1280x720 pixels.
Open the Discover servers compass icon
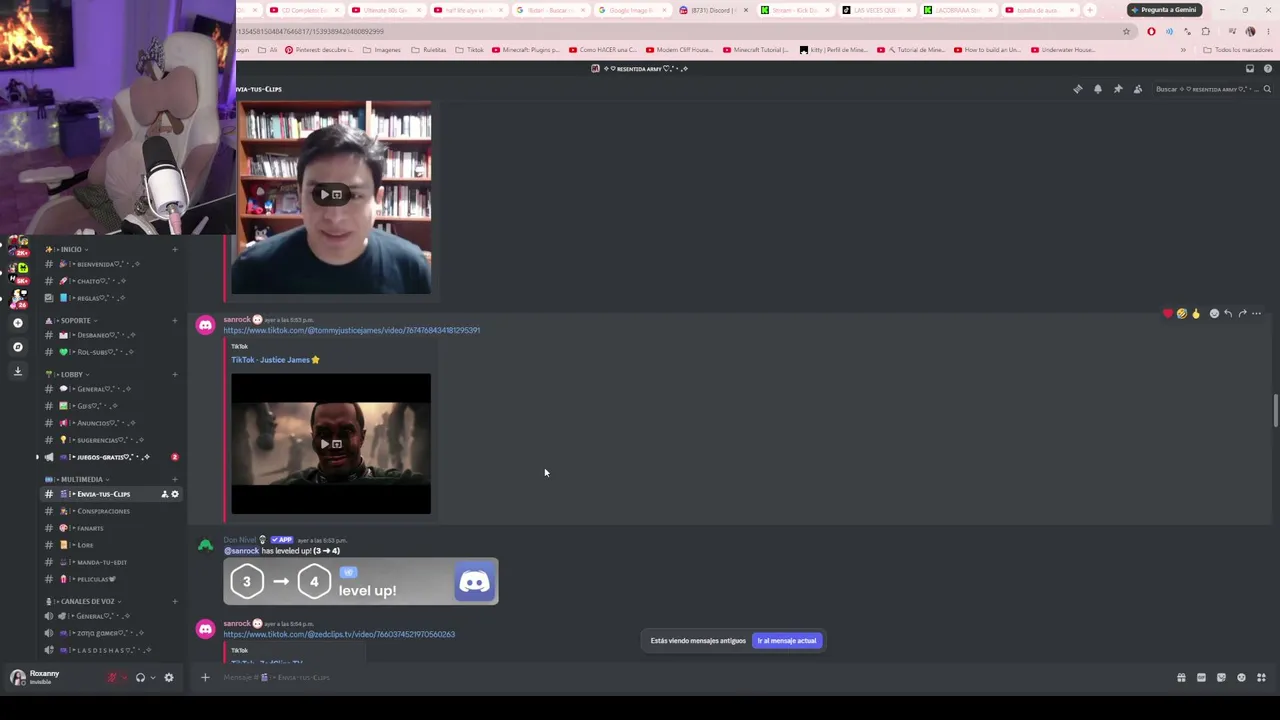point(17,347)
